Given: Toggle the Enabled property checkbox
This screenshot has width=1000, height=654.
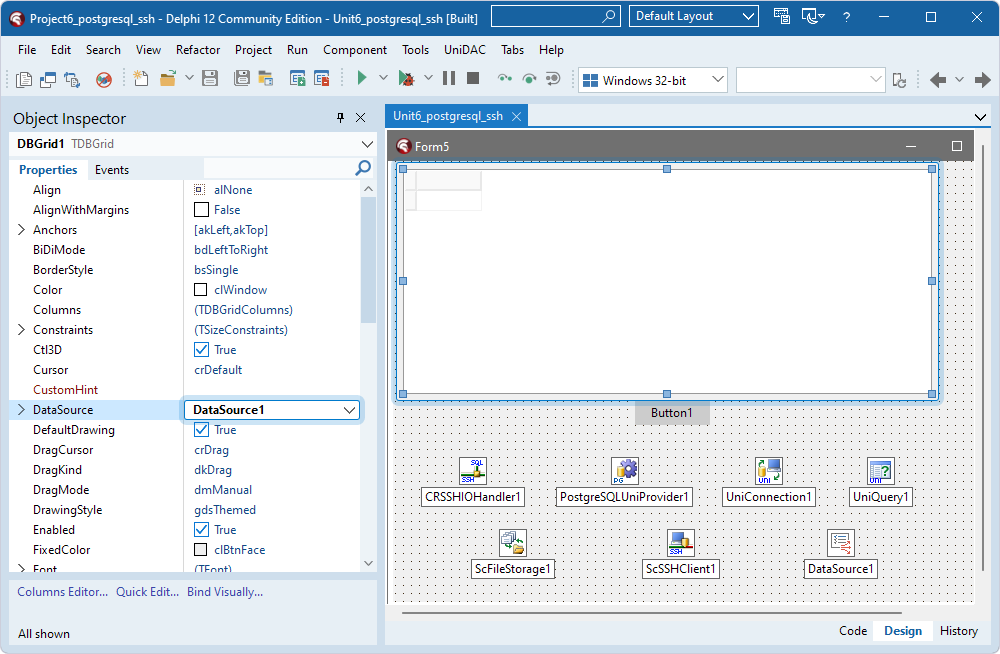Looking at the screenshot, I should point(202,530).
